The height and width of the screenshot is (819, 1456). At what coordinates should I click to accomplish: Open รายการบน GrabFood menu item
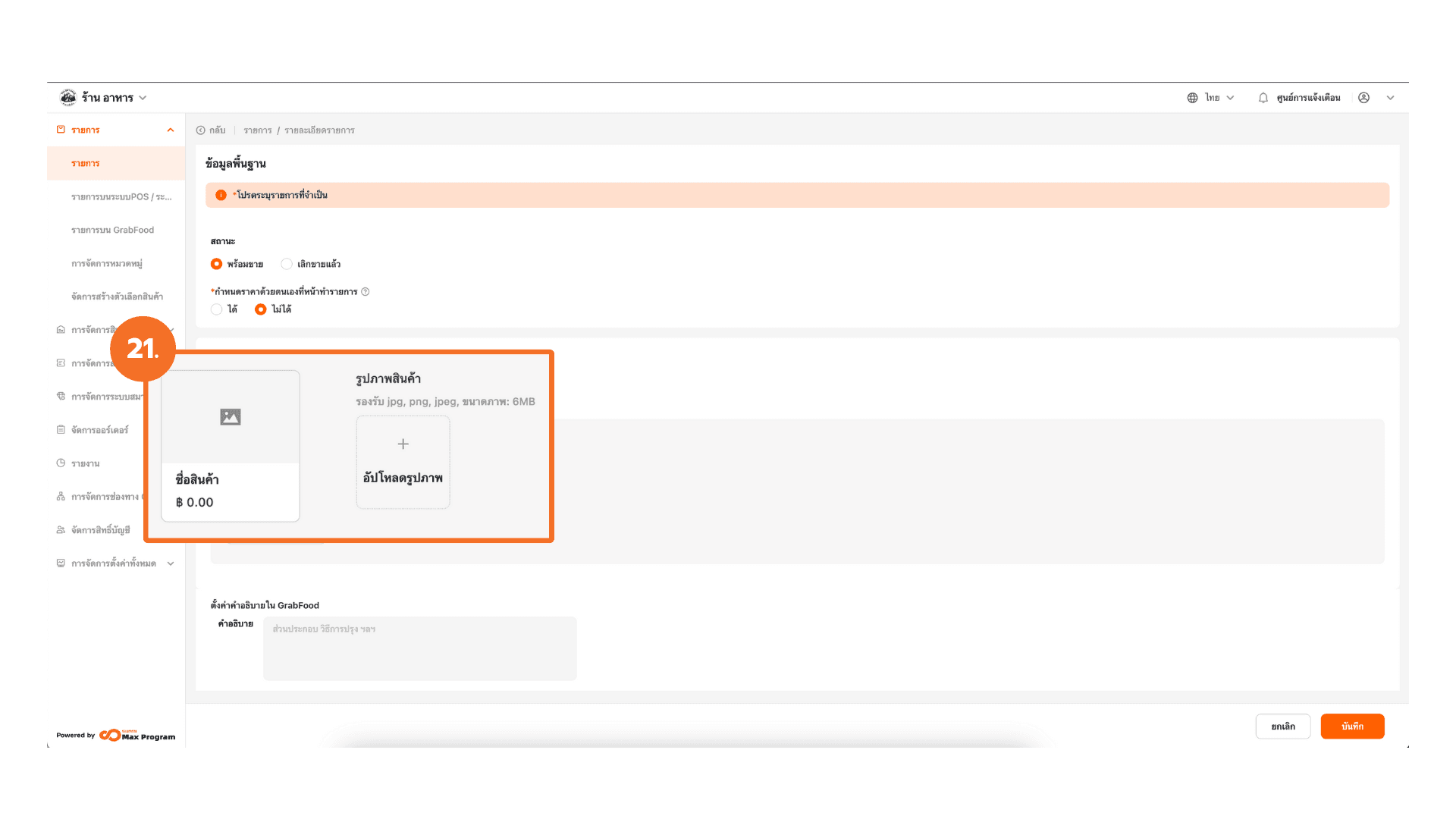click(x=112, y=230)
